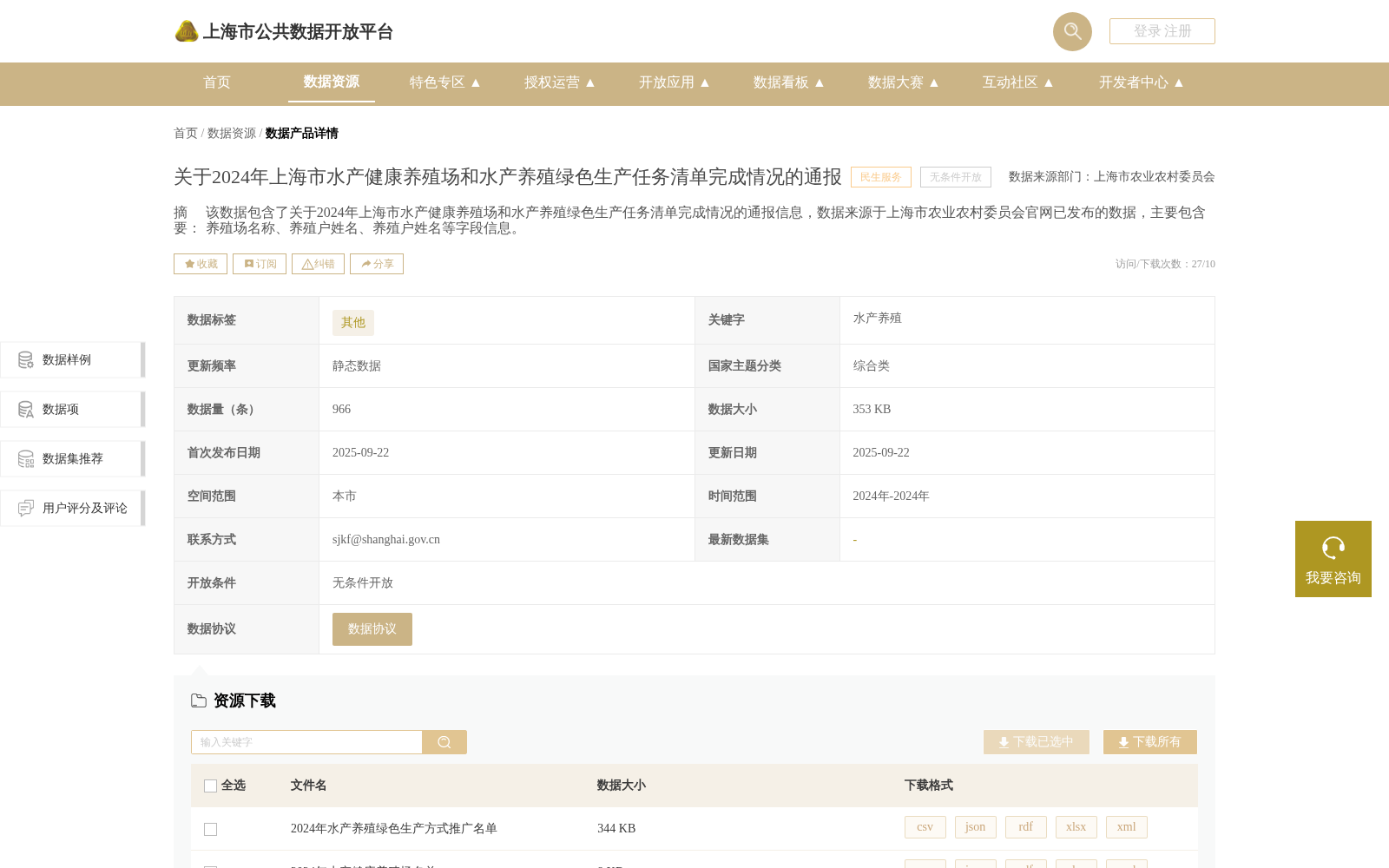Click the 数据集推荐 sidebar icon
Image resolution: width=1389 pixels, height=868 pixels.
tap(26, 459)
